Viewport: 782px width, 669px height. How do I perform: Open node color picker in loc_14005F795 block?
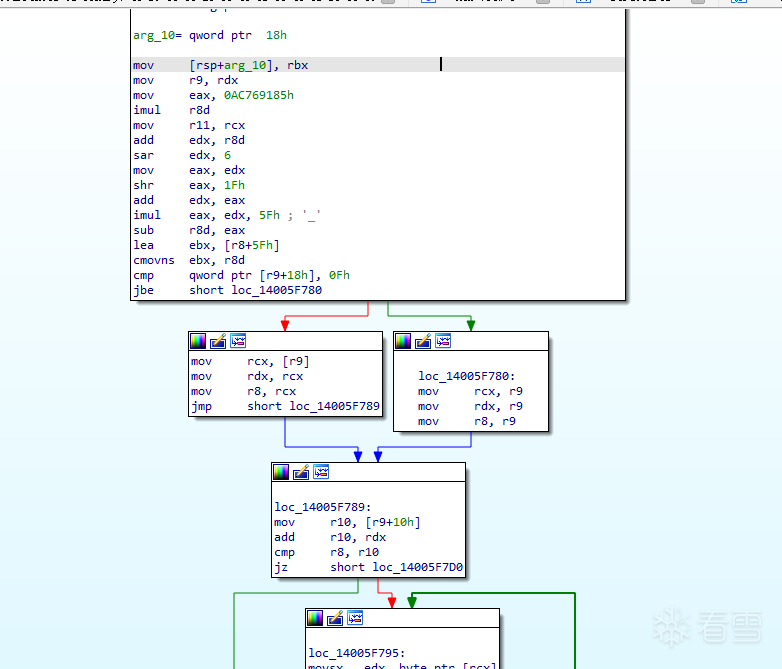point(315,618)
